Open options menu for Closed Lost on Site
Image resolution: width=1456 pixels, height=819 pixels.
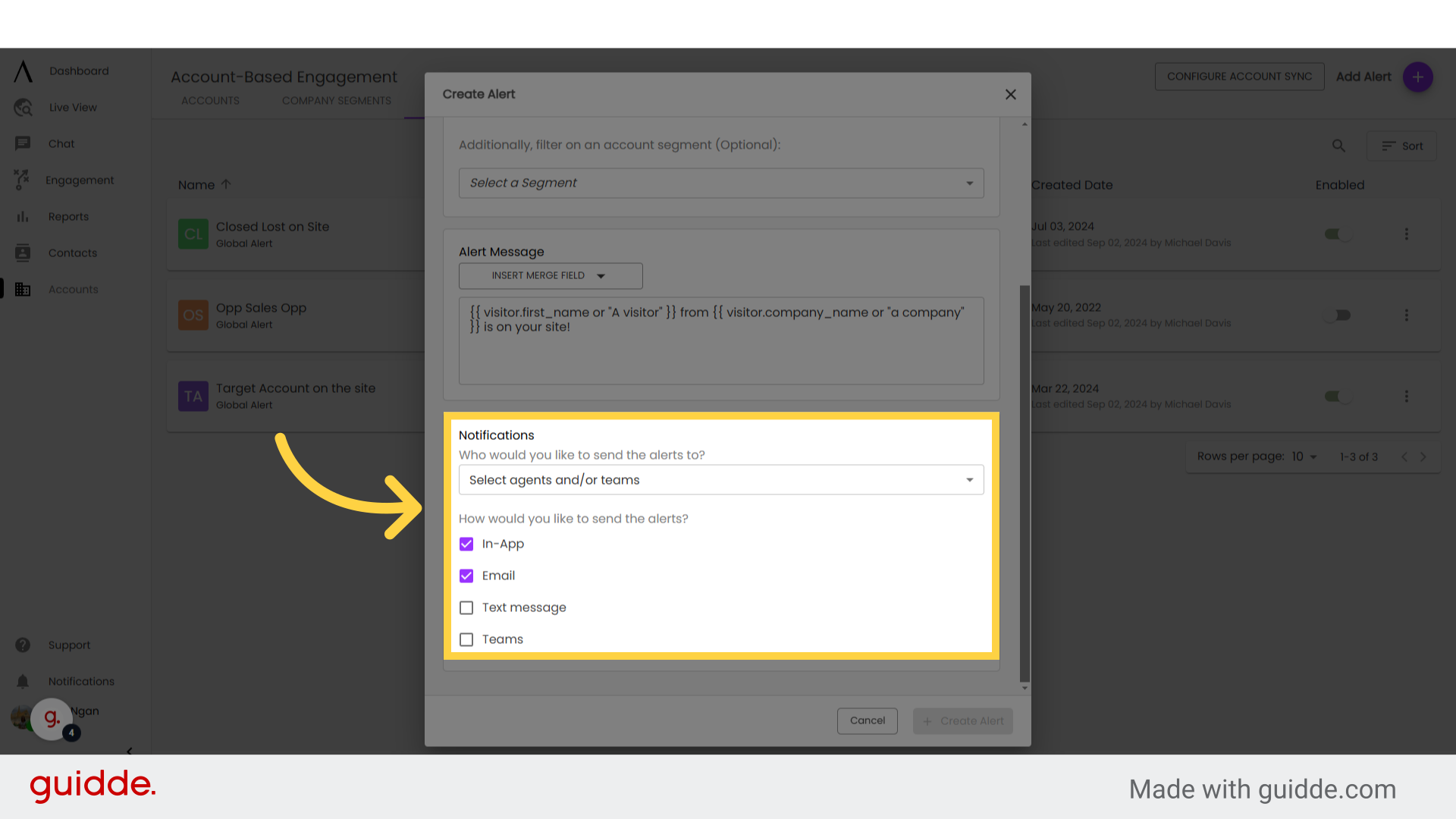[1406, 234]
